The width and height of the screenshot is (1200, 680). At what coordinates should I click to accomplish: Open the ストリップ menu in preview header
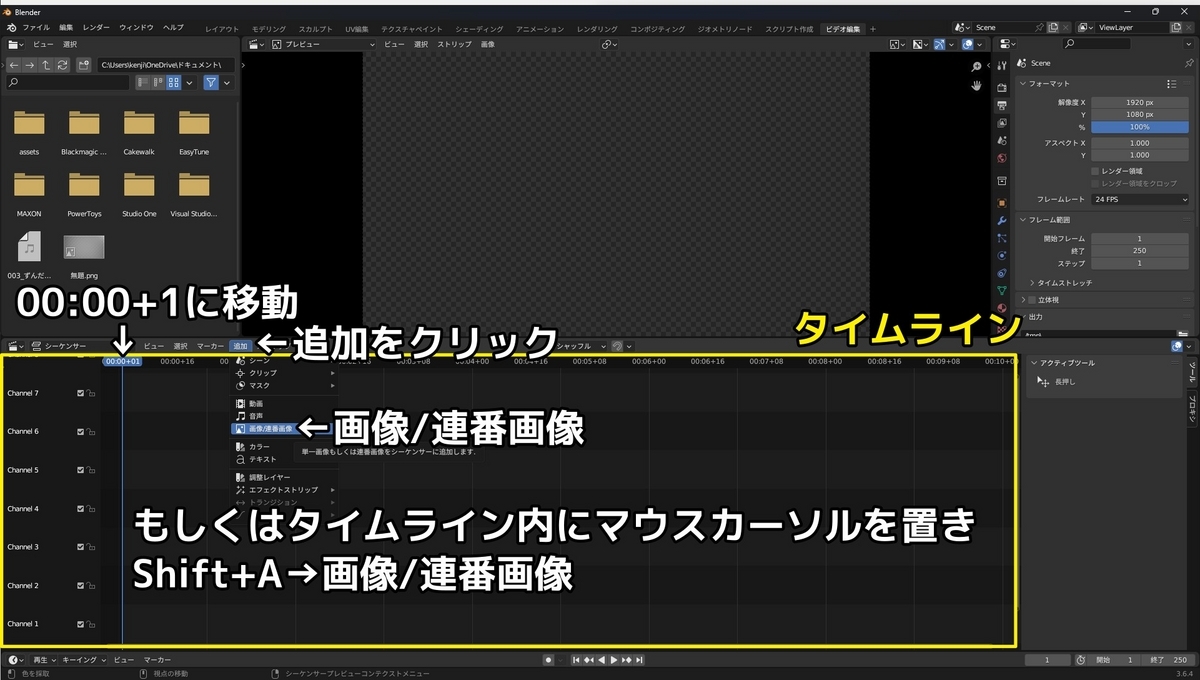(x=454, y=45)
